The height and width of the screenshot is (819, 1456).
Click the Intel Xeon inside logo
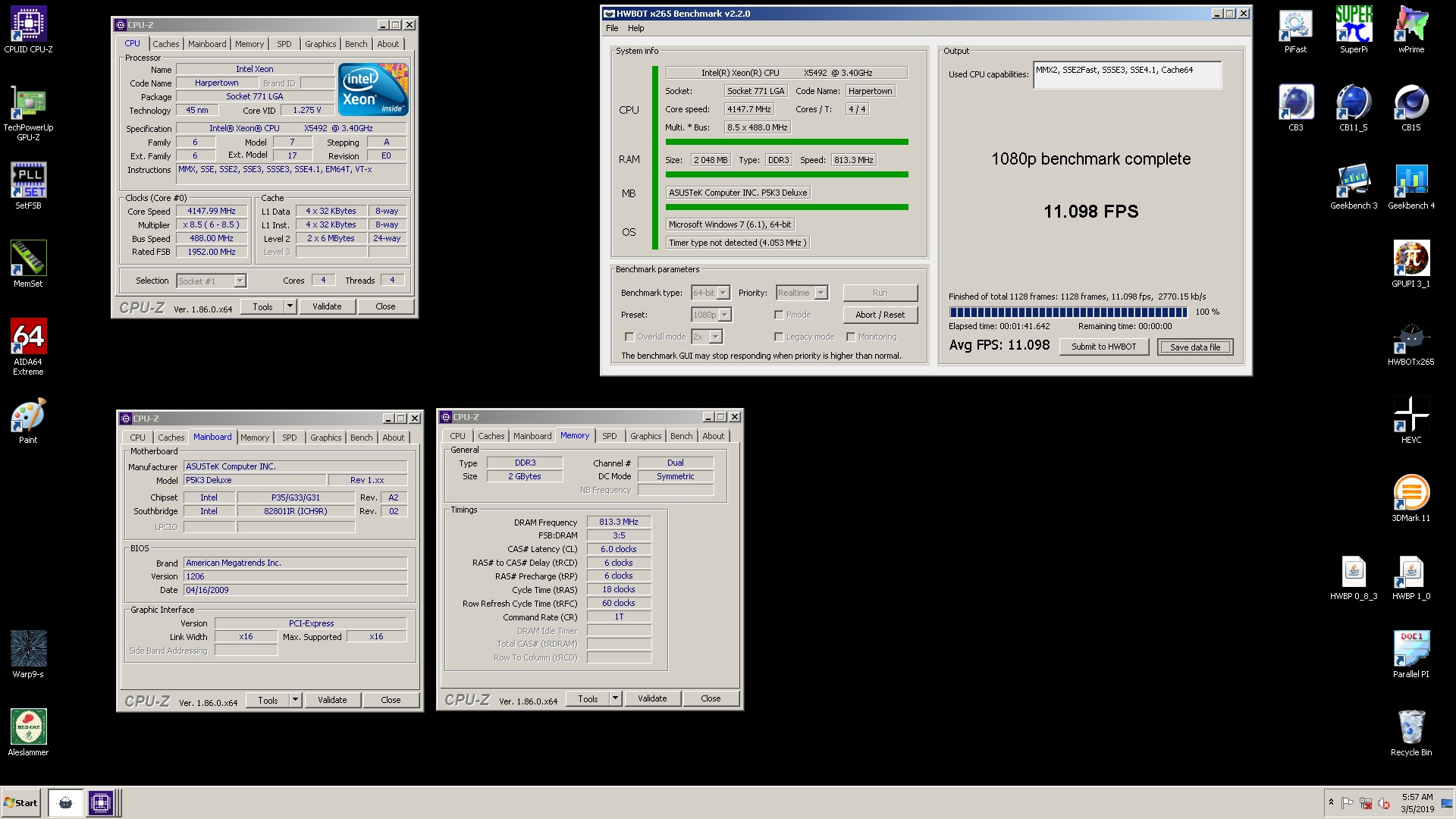[373, 89]
